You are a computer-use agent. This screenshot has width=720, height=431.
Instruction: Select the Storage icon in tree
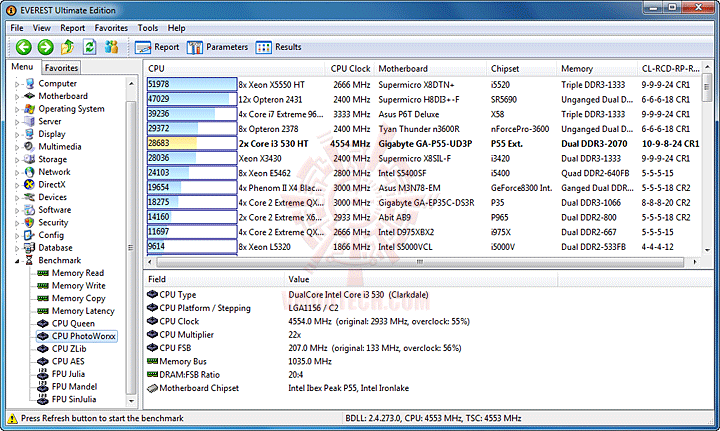pyautogui.click(x=30, y=159)
